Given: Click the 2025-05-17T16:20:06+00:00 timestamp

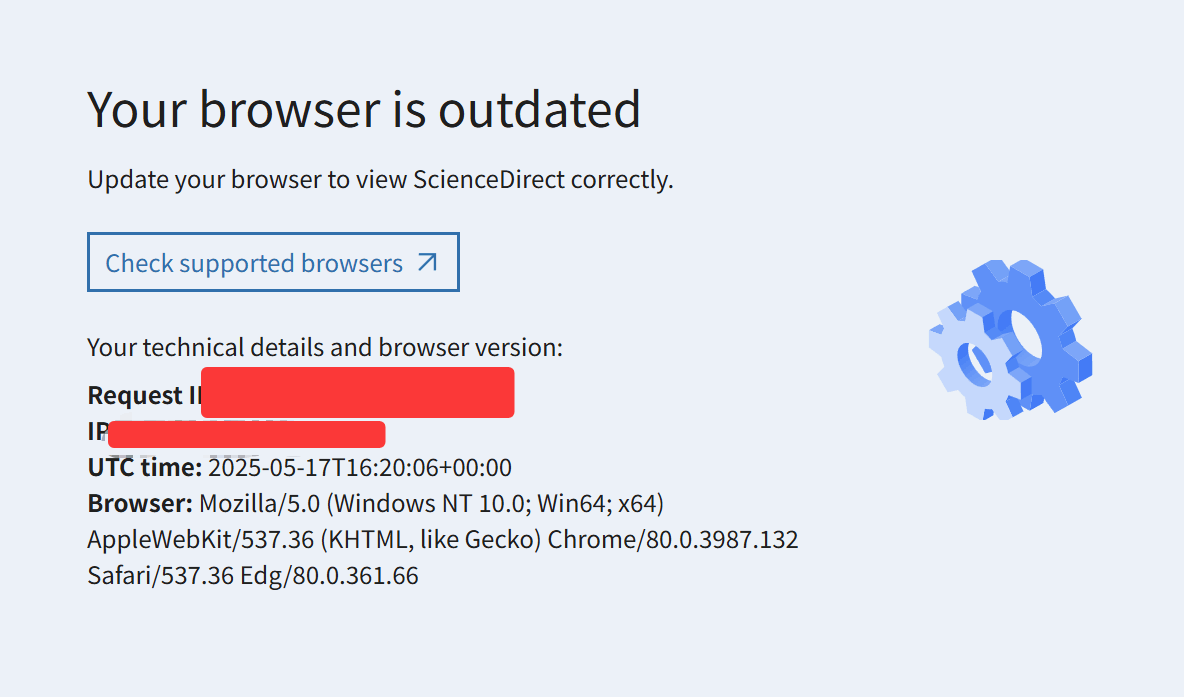Looking at the screenshot, I should 359,467.
